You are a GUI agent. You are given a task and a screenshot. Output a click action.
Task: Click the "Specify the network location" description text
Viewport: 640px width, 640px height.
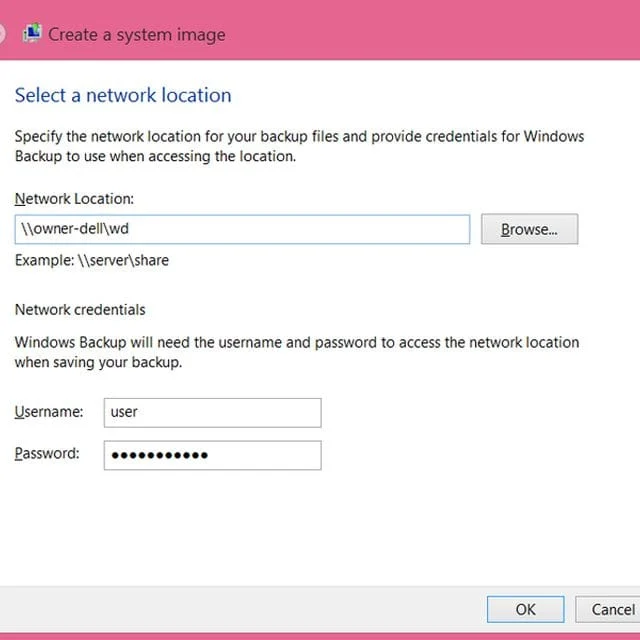coord(299,146)
